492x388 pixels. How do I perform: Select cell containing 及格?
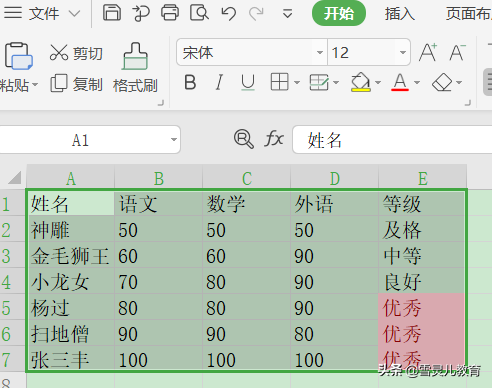[x=422, y=230]
